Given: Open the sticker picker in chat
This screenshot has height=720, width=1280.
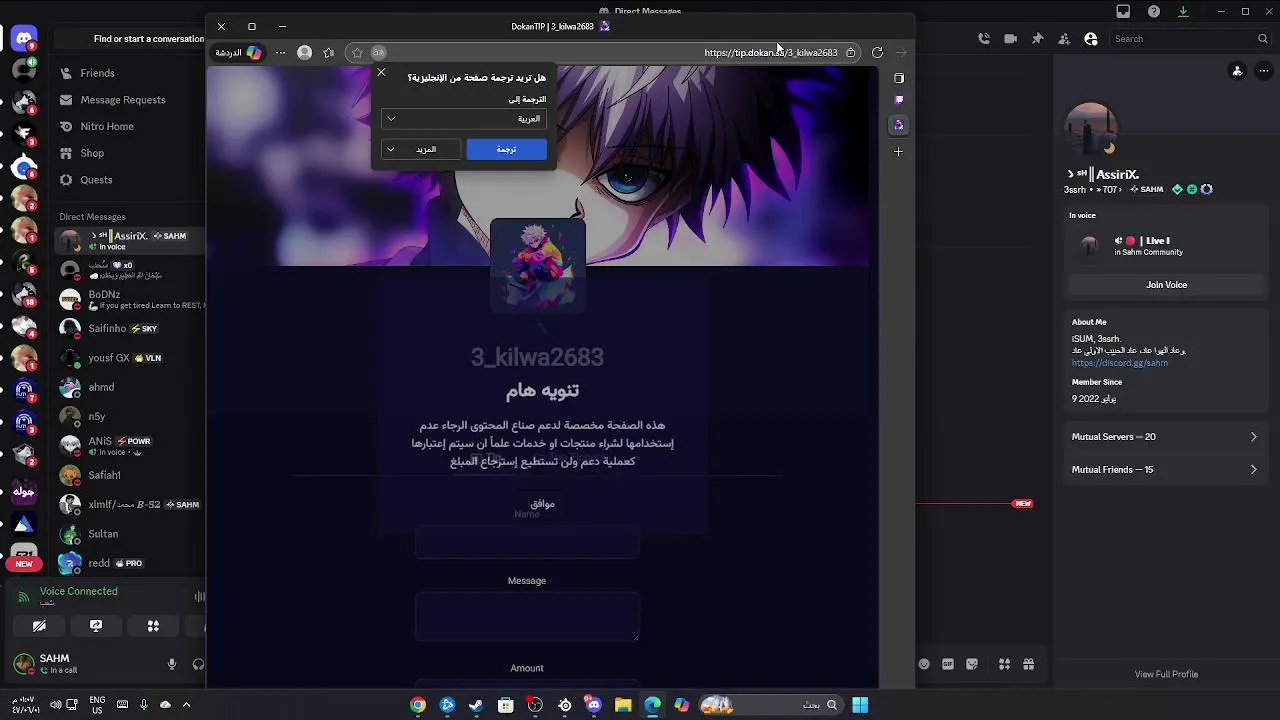Looking at the screenshot, I should 972,664.
